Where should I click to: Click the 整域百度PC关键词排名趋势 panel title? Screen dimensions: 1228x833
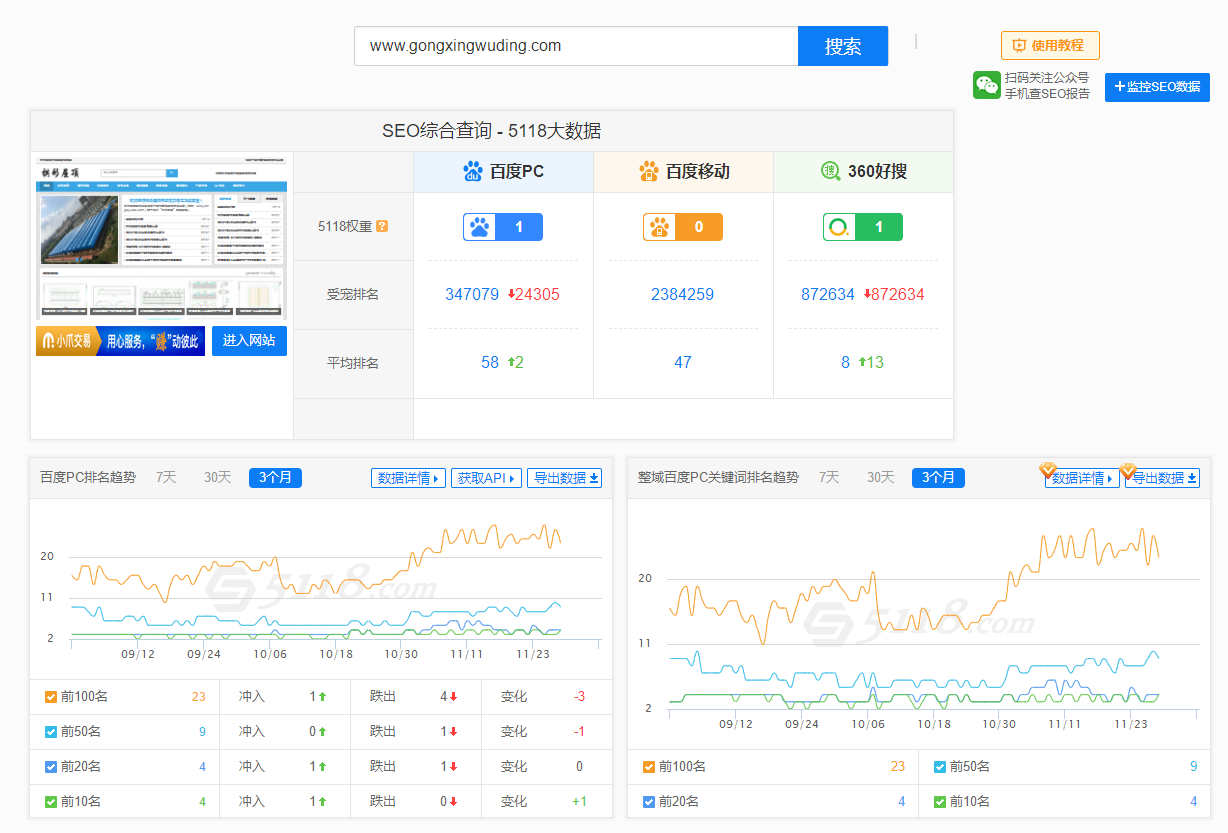719,478
